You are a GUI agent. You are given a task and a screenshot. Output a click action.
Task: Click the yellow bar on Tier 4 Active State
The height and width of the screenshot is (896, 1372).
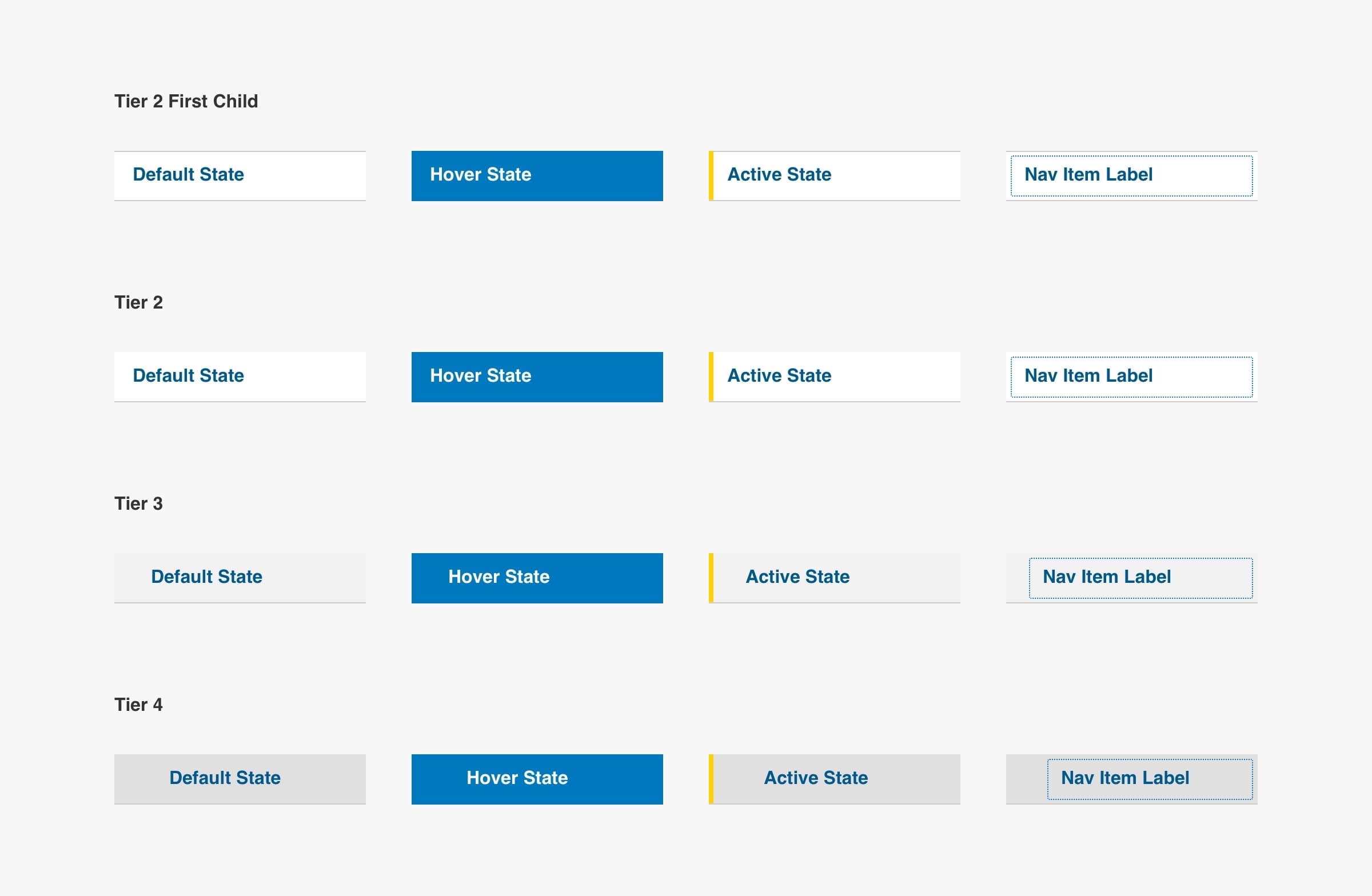(711, 778)
